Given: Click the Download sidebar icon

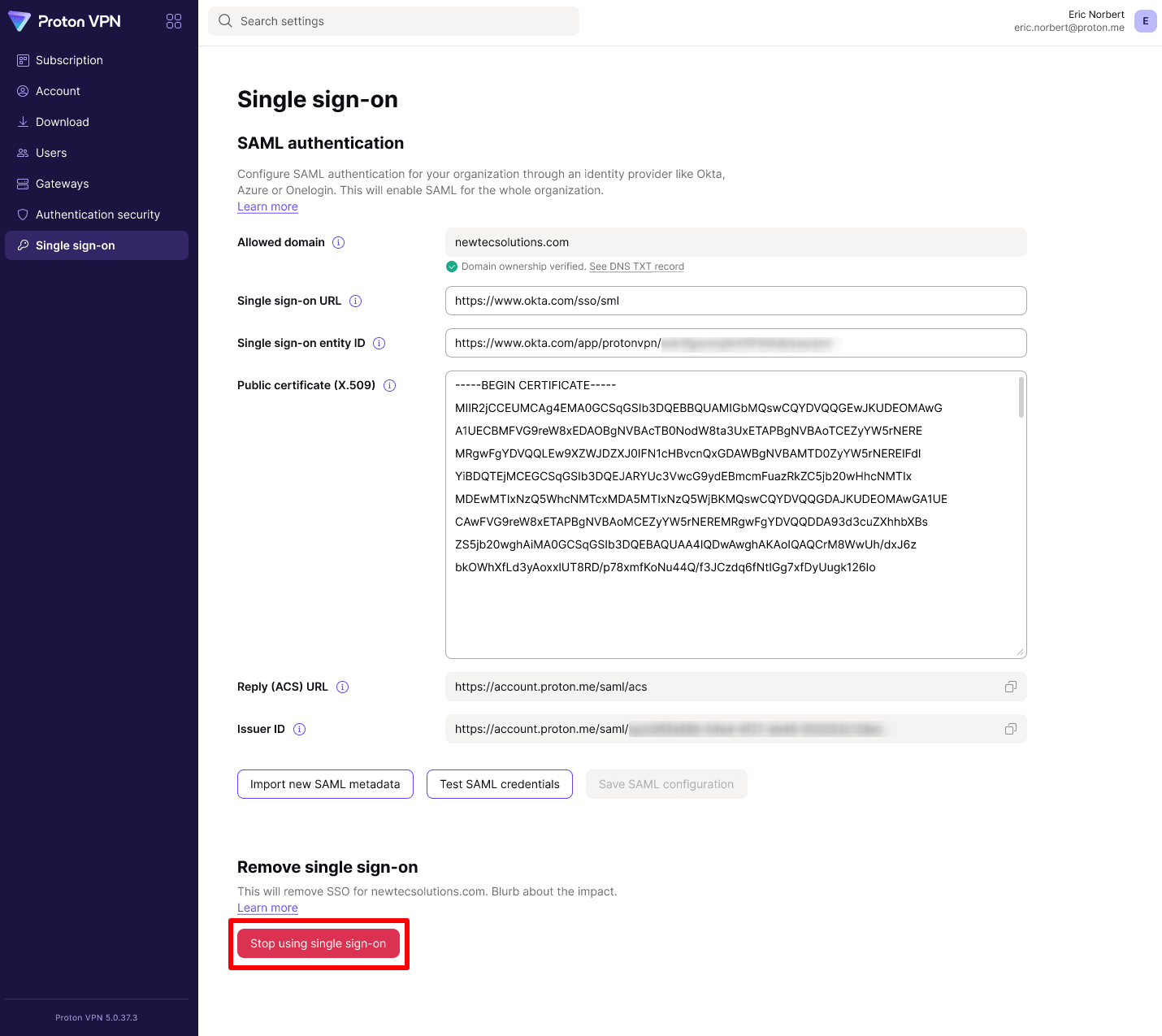Looking at the screenshot, I should click(23, 122).
